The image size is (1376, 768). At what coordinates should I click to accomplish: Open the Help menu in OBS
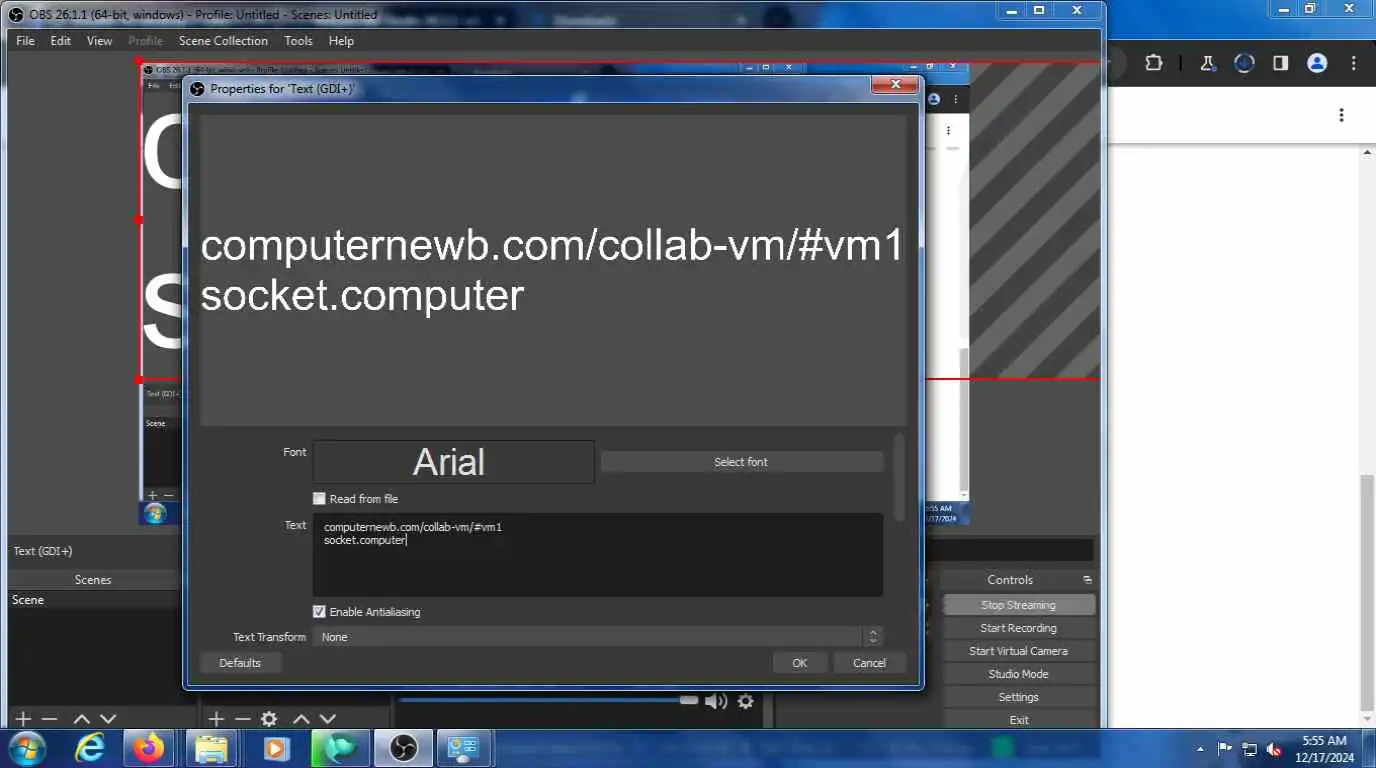point(341,41)
